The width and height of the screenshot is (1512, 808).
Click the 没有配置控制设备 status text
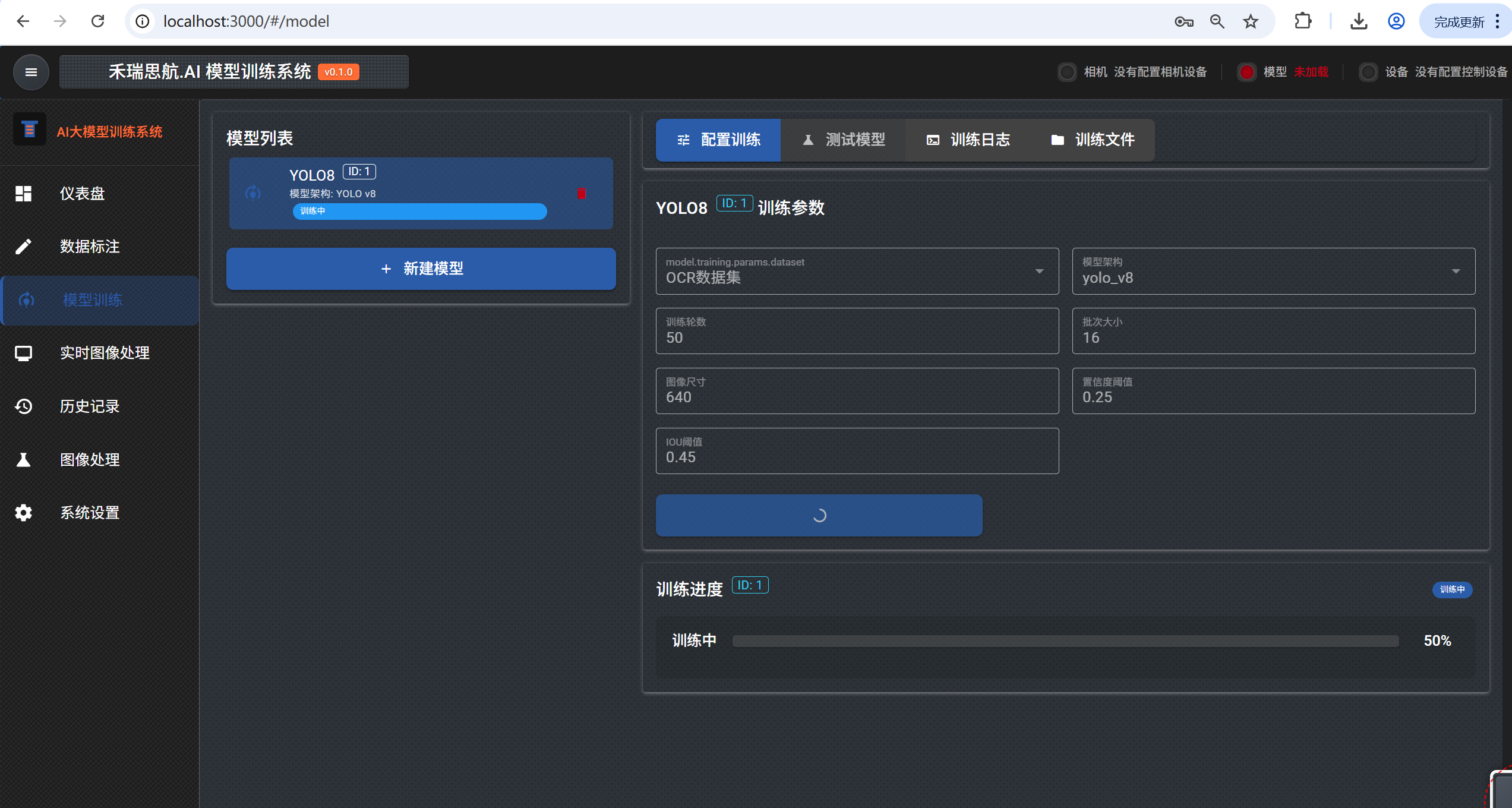click(x=1462, y=72)
